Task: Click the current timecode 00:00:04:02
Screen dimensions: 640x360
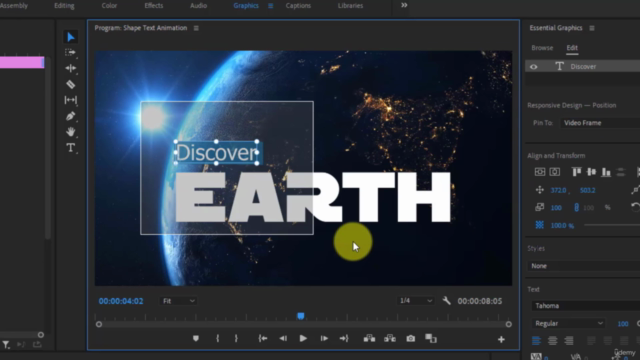Action: [x=121, y=301]
